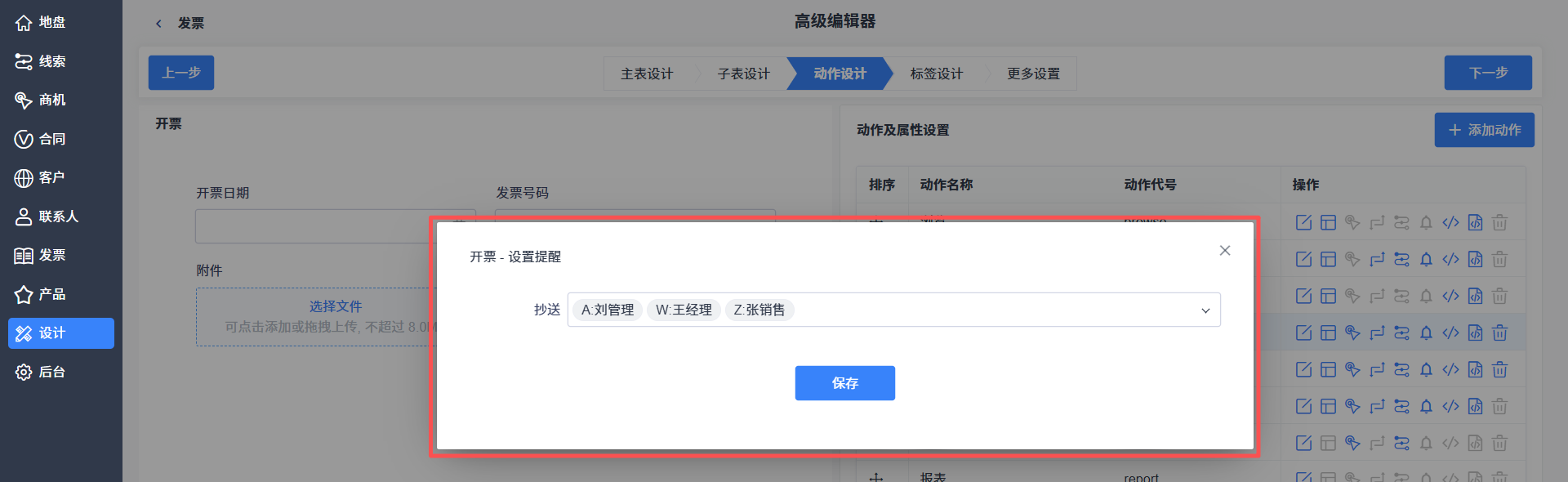
Task: Click the W:王经理 tag in 抄送 field
Action: 684,310
